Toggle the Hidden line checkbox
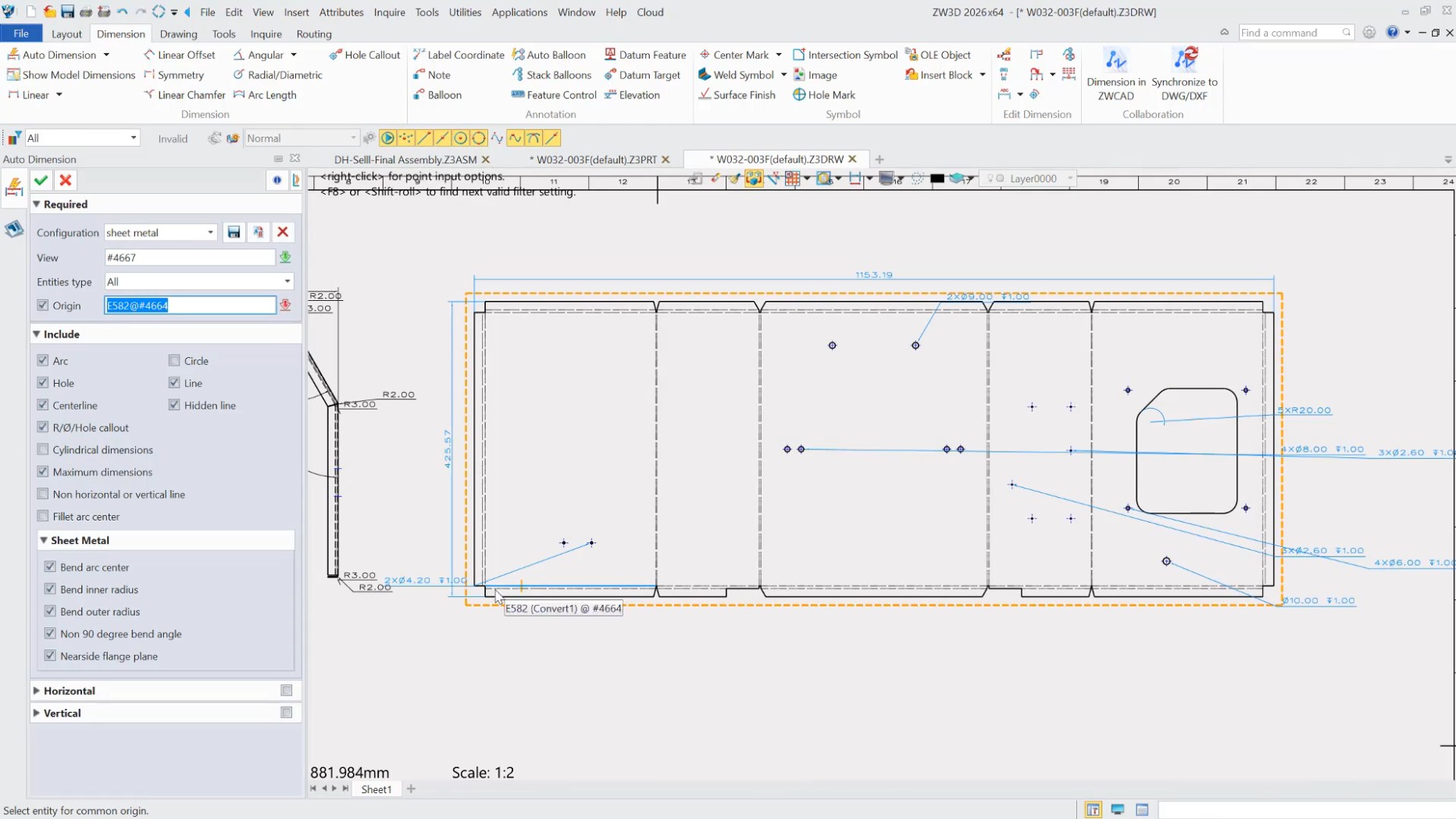 (x=174, y=405)
